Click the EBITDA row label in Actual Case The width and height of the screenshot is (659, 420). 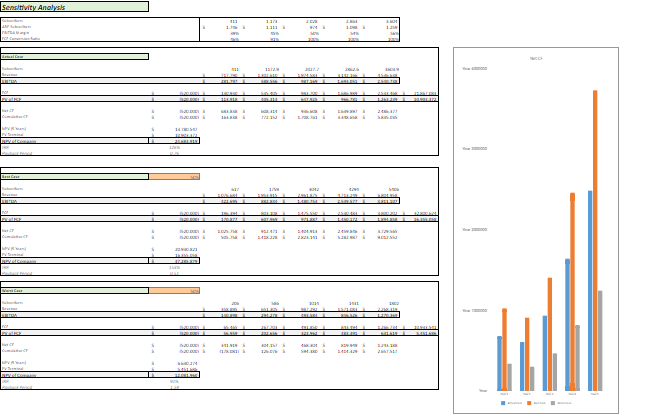click(12, 80)
